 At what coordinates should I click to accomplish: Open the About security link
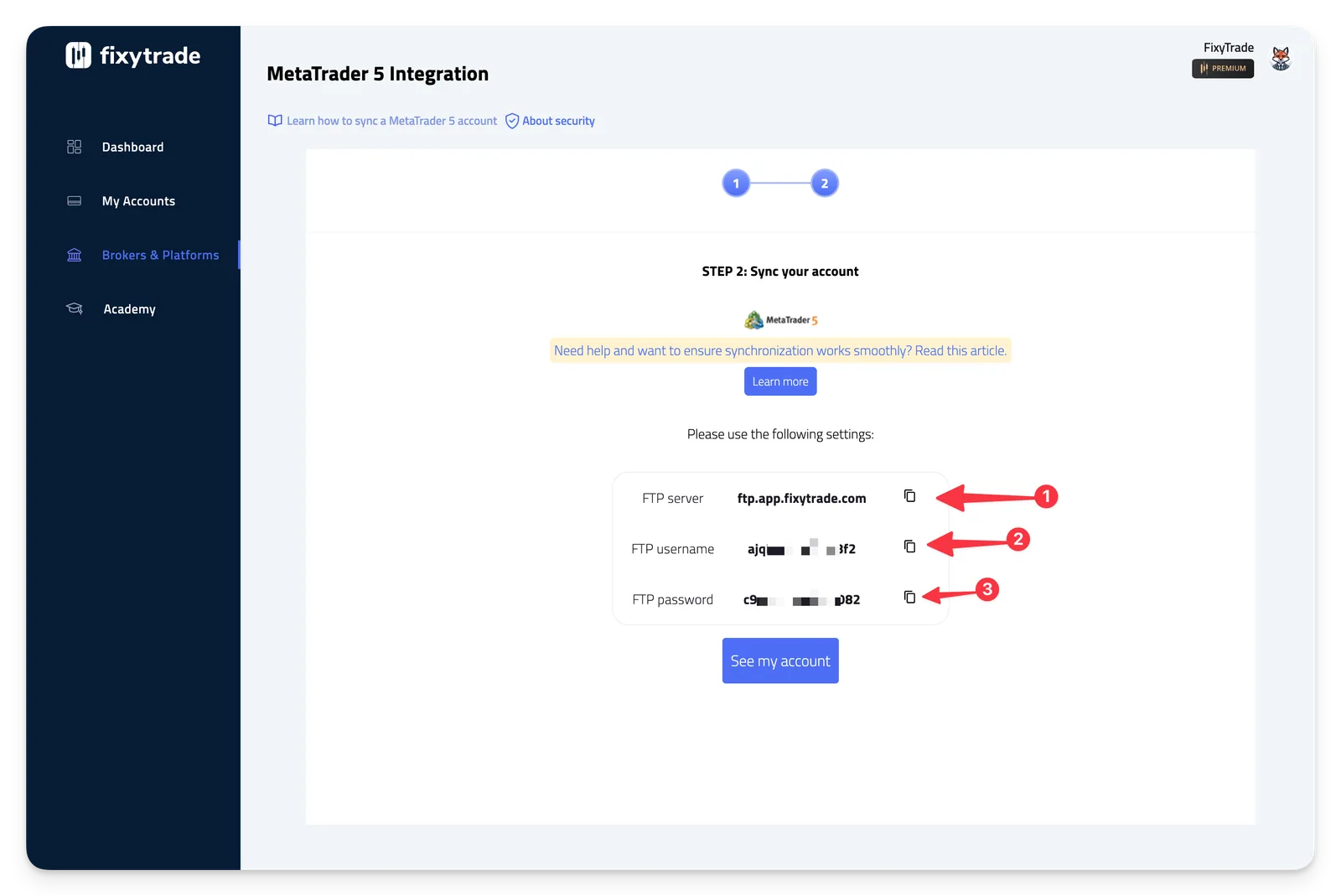point(558,121)
